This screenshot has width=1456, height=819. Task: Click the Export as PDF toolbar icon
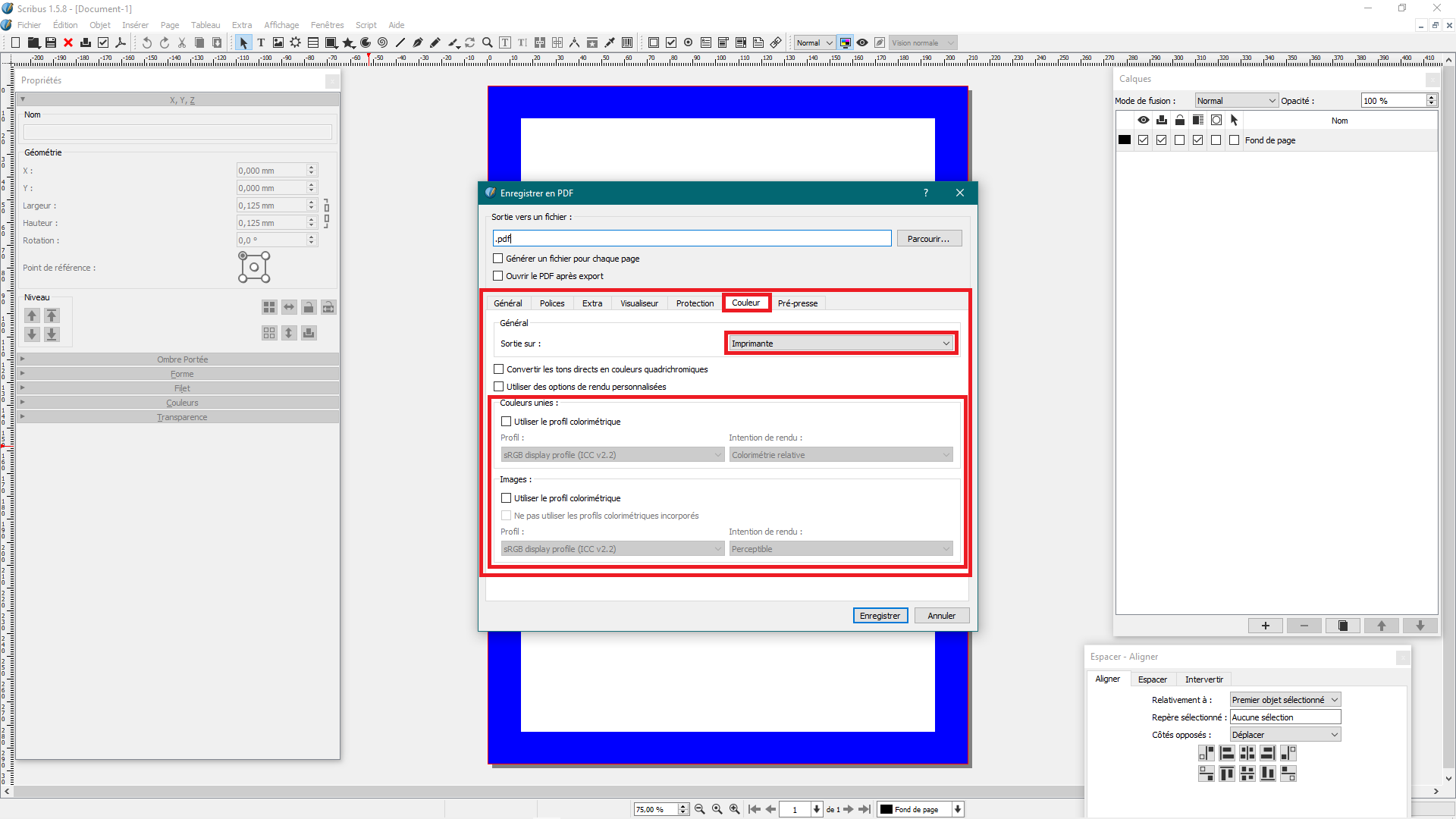point(121,43)
